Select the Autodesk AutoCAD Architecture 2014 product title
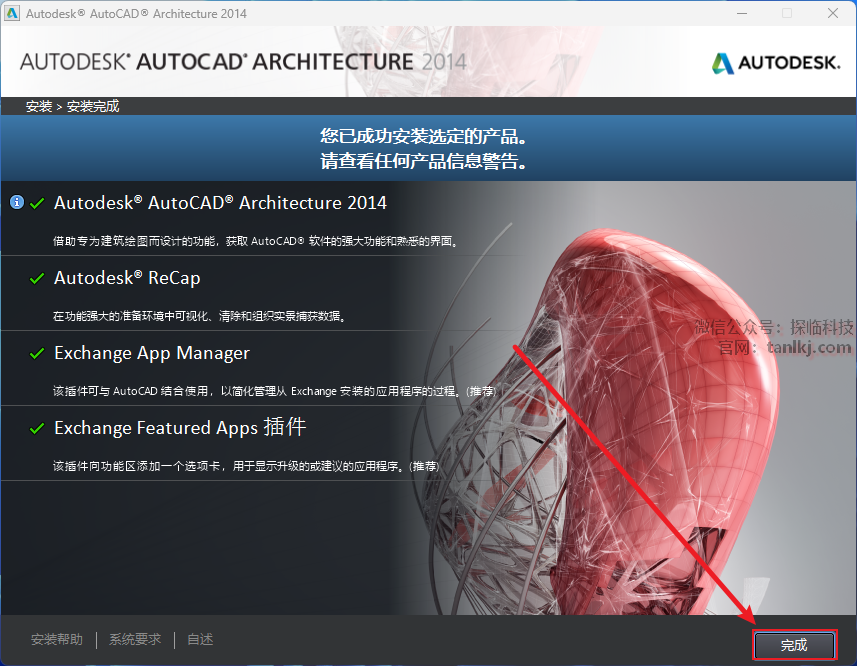The width and height of the screenshot is (857, 666). [220, 203]
